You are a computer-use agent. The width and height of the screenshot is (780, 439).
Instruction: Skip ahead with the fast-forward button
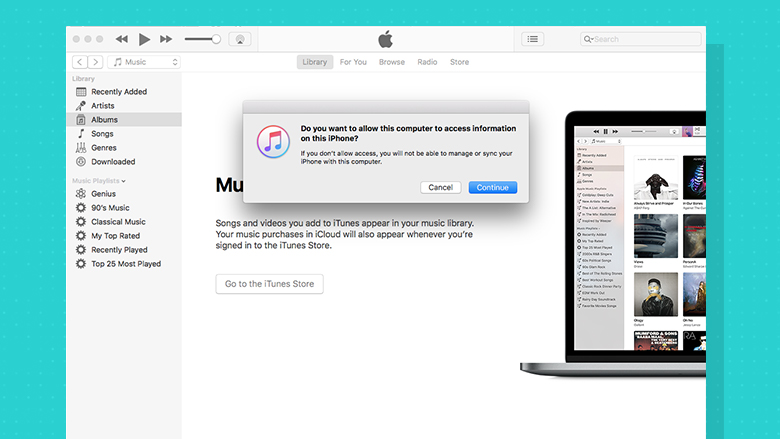166,39
